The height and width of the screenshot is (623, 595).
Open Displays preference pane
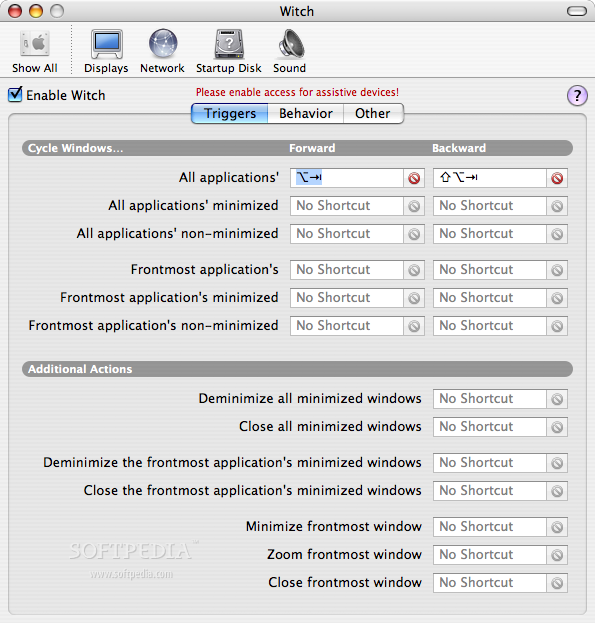pos(106,51)
